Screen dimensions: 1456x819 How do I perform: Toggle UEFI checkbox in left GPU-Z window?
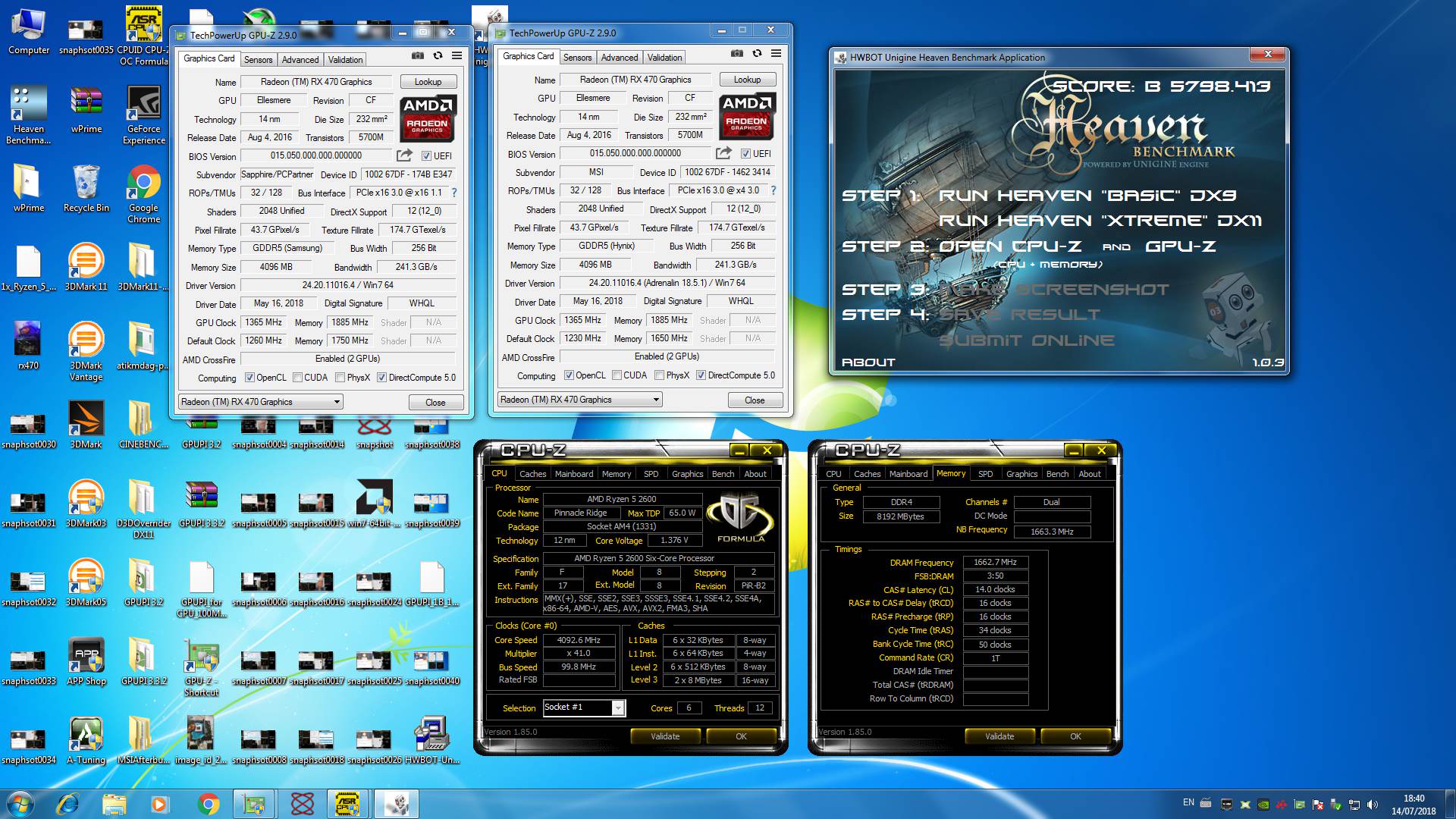[426, 156]
